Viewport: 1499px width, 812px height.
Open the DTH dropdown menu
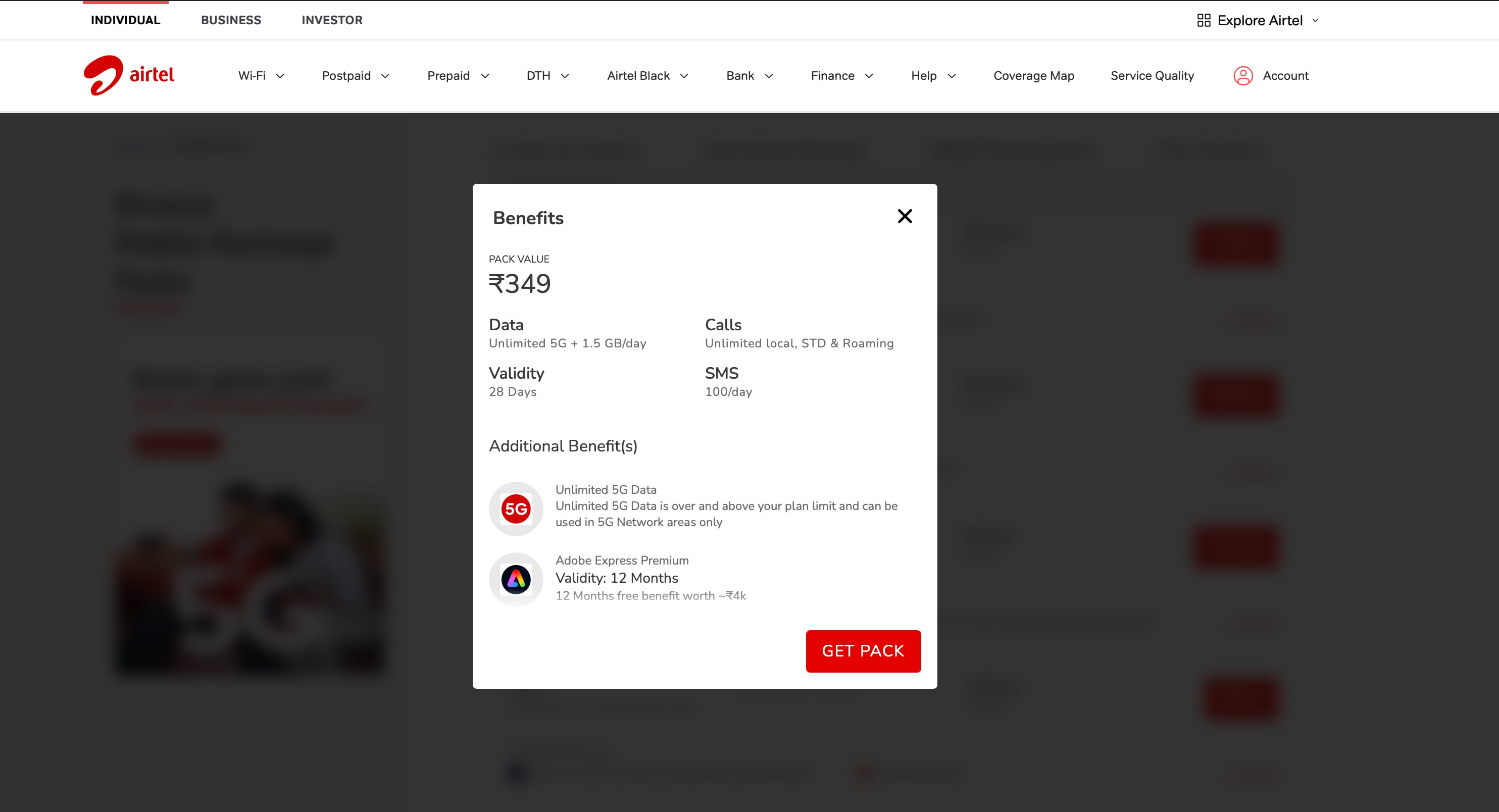click(x=547, y=76)
